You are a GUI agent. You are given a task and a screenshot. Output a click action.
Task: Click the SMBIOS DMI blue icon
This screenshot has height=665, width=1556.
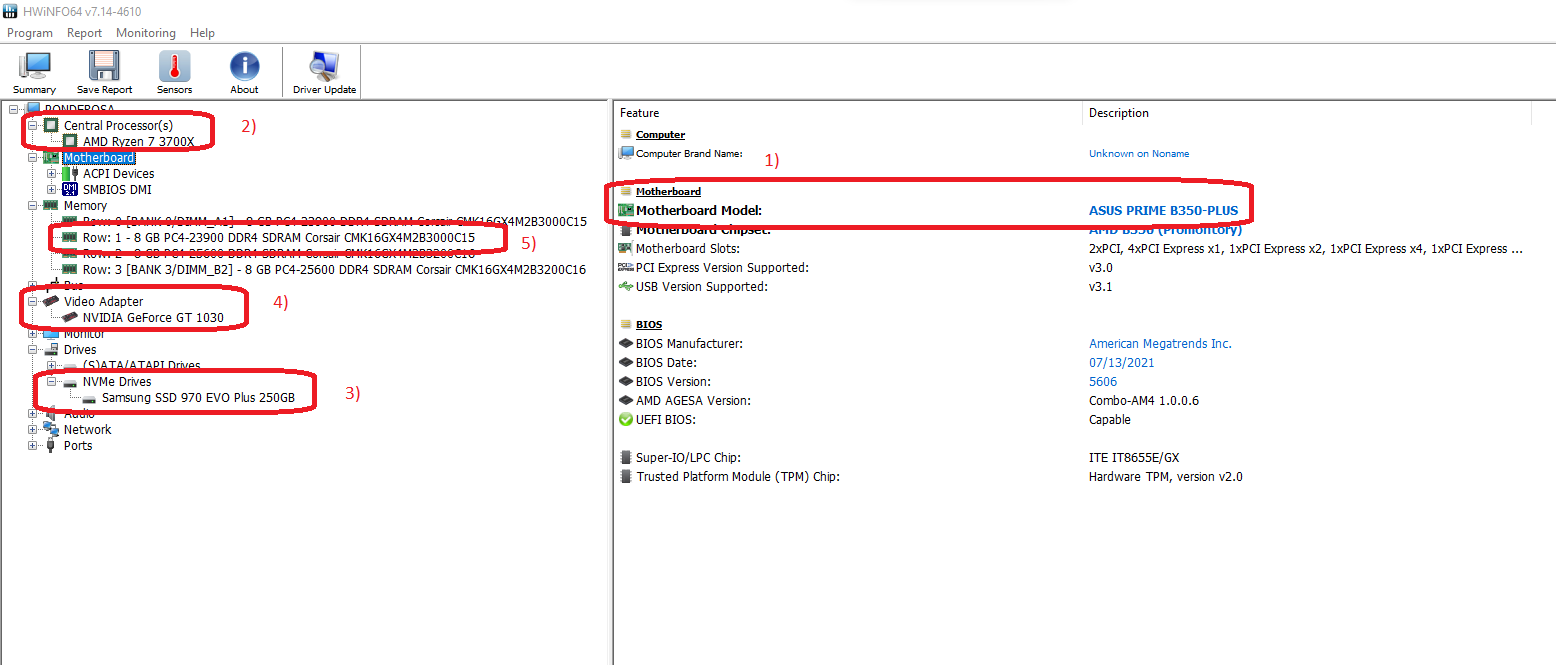tap(70, 189)
